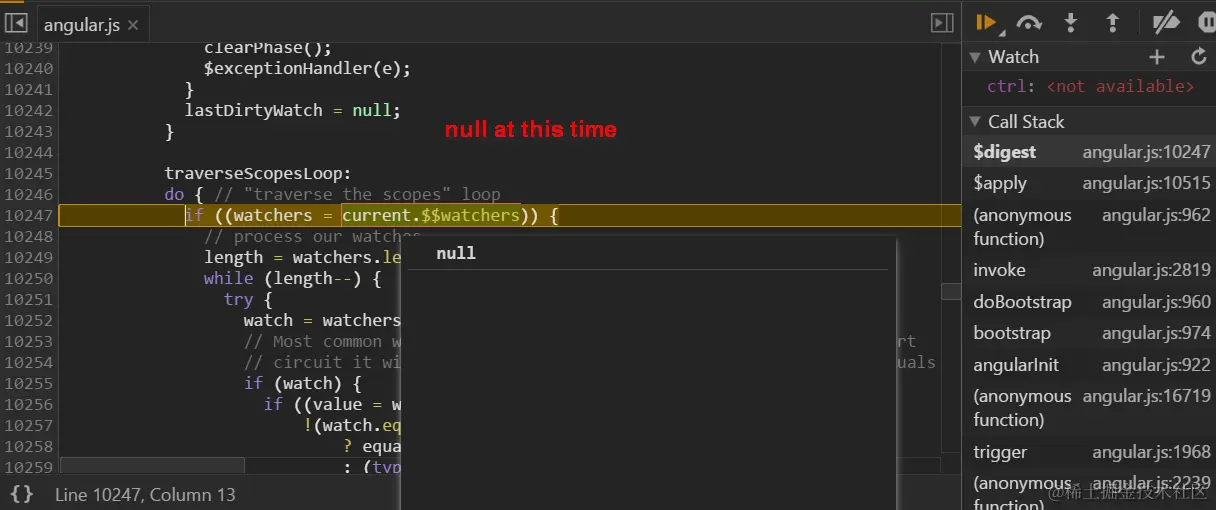The width and height of the screenshot is (1216, 510).
Task: Open angular.js:960 source link
Action: (1156, 302)
